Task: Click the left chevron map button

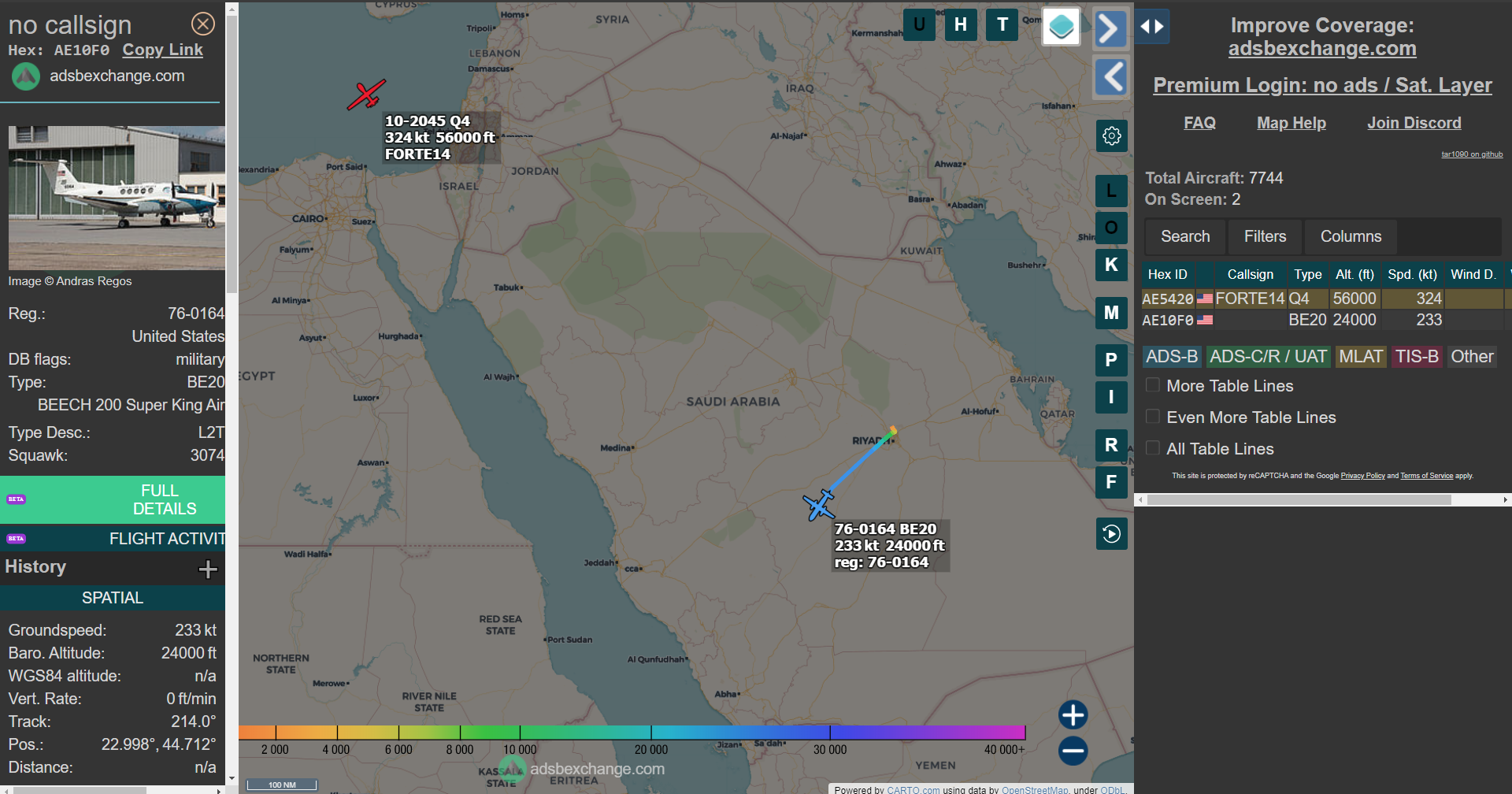Action: click(x=1110, y=77)
